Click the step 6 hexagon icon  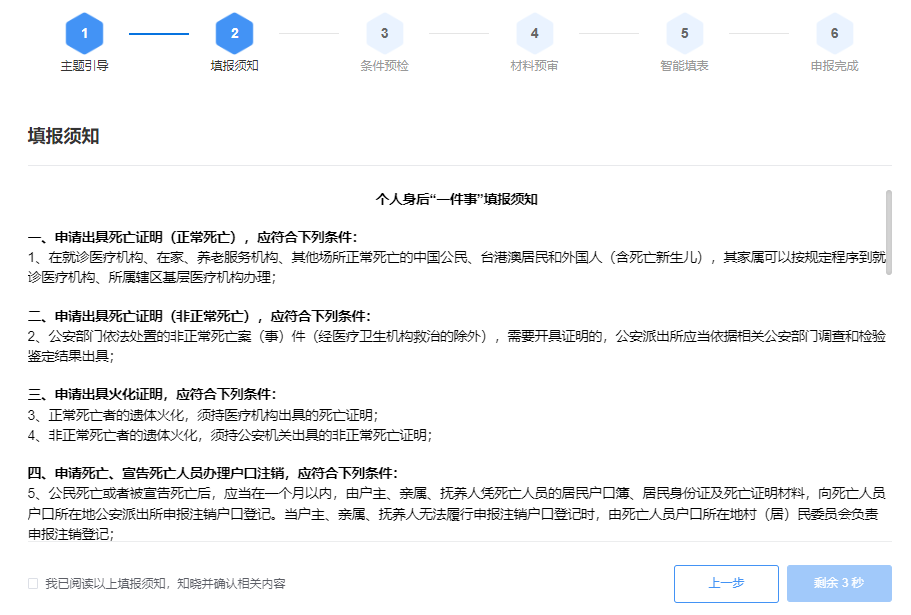coord(834,34)
